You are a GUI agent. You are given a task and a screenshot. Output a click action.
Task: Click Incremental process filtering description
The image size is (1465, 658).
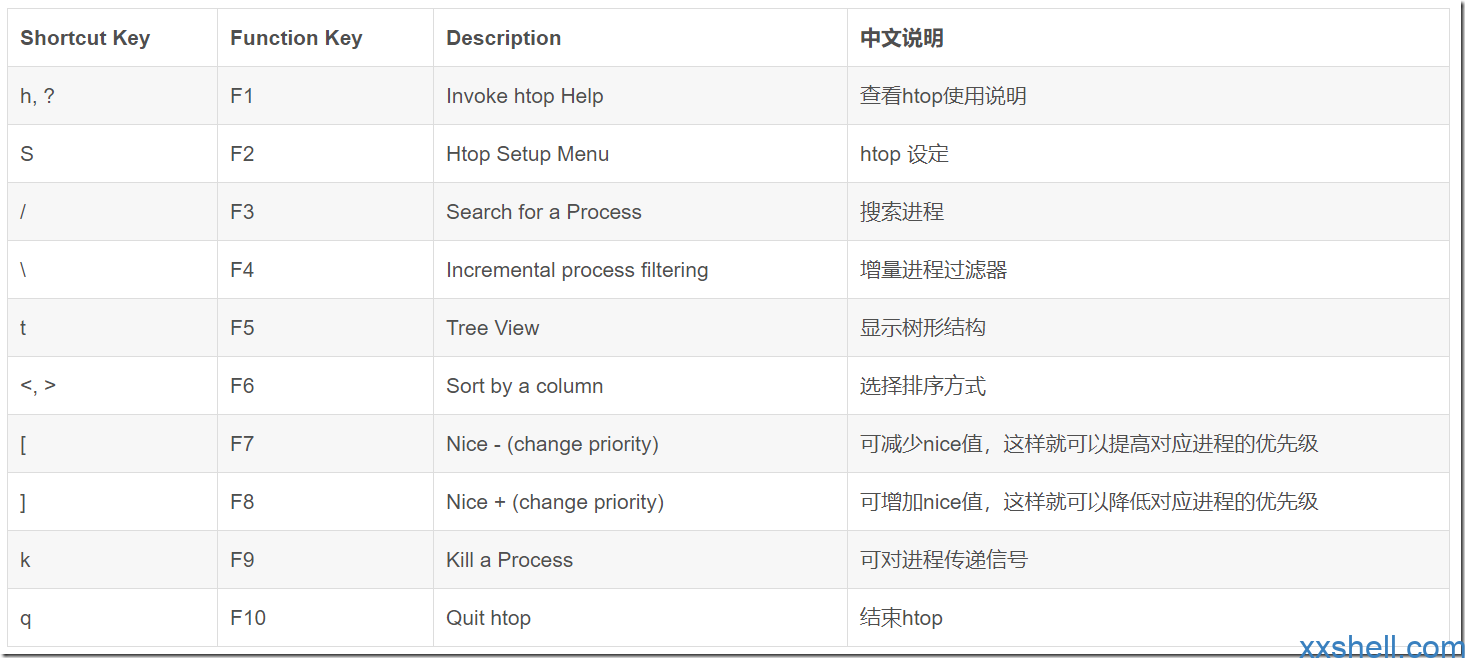point(577,270)
